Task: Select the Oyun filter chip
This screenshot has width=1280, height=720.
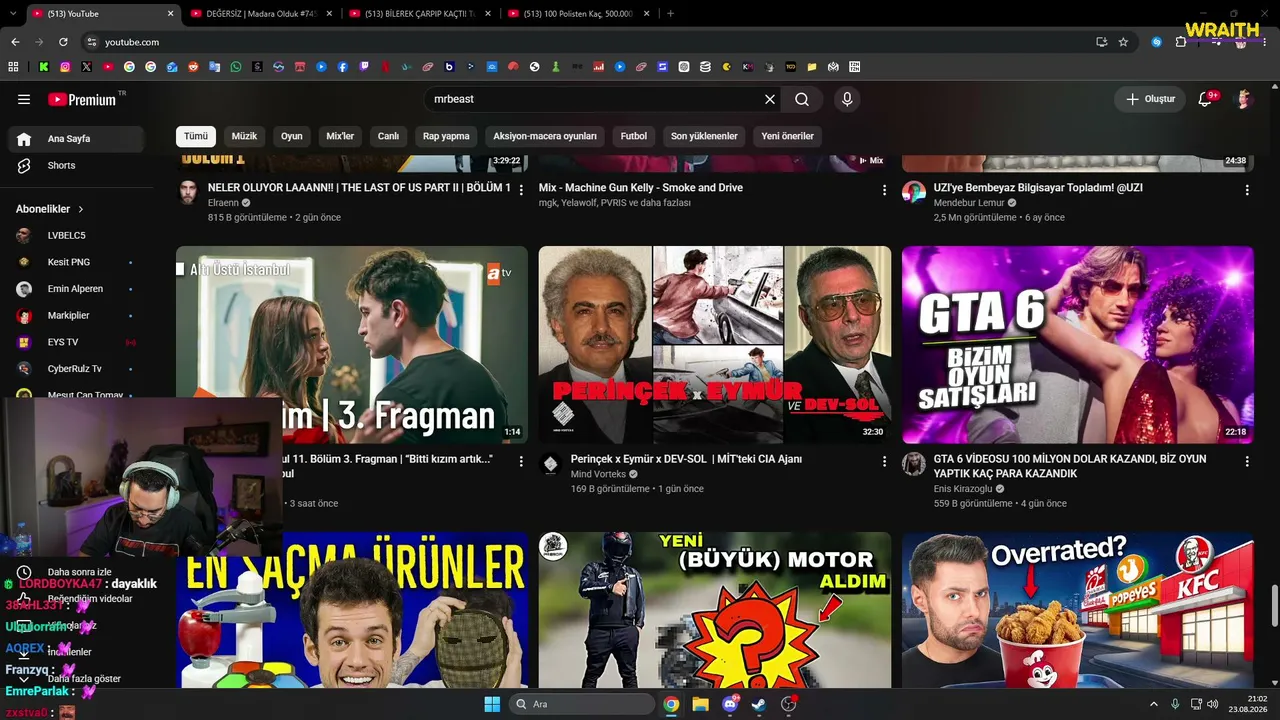Action: tap(292, 136)
